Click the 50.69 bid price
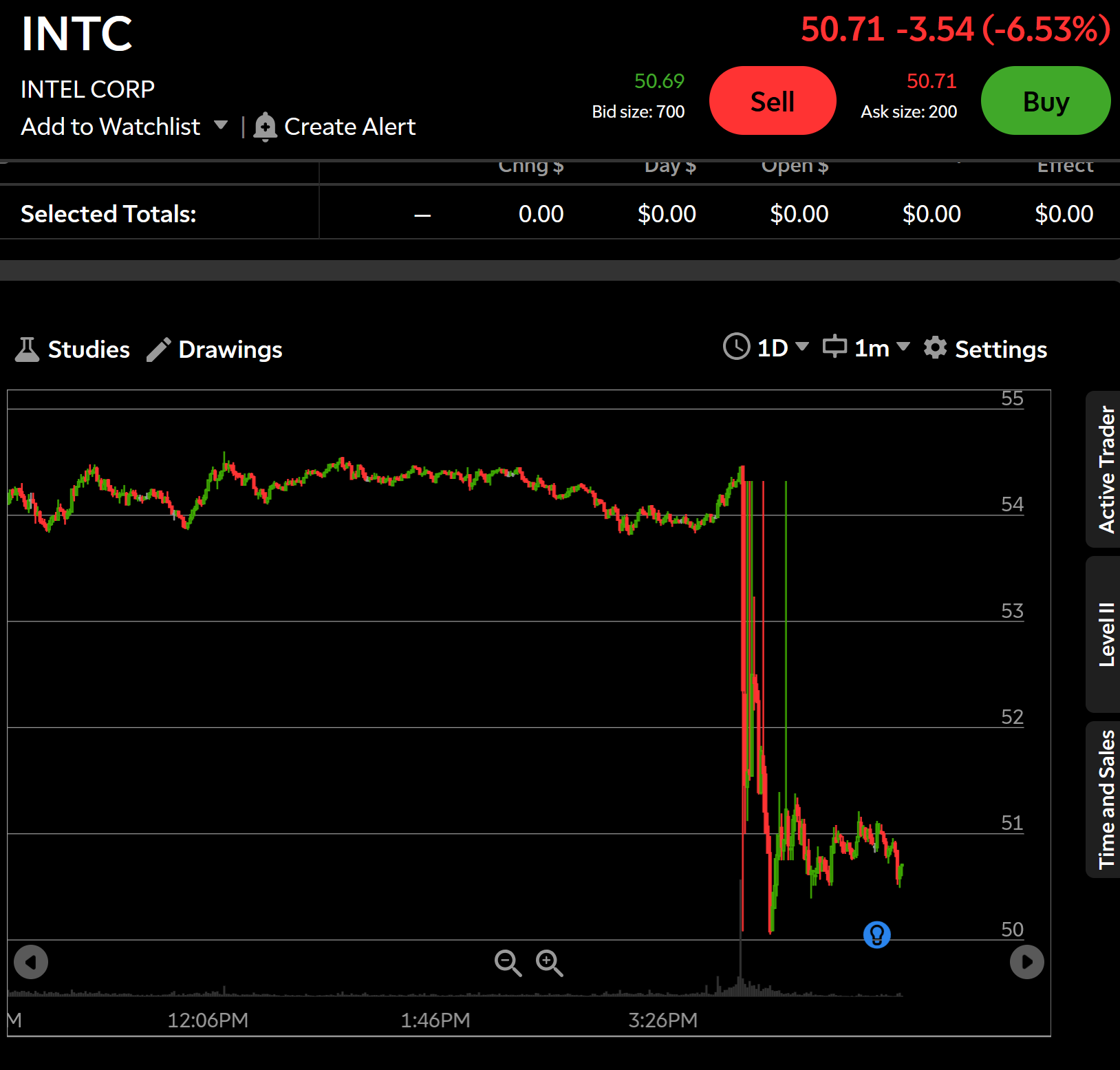The image size is (1120, 1070). click(659, 81)
